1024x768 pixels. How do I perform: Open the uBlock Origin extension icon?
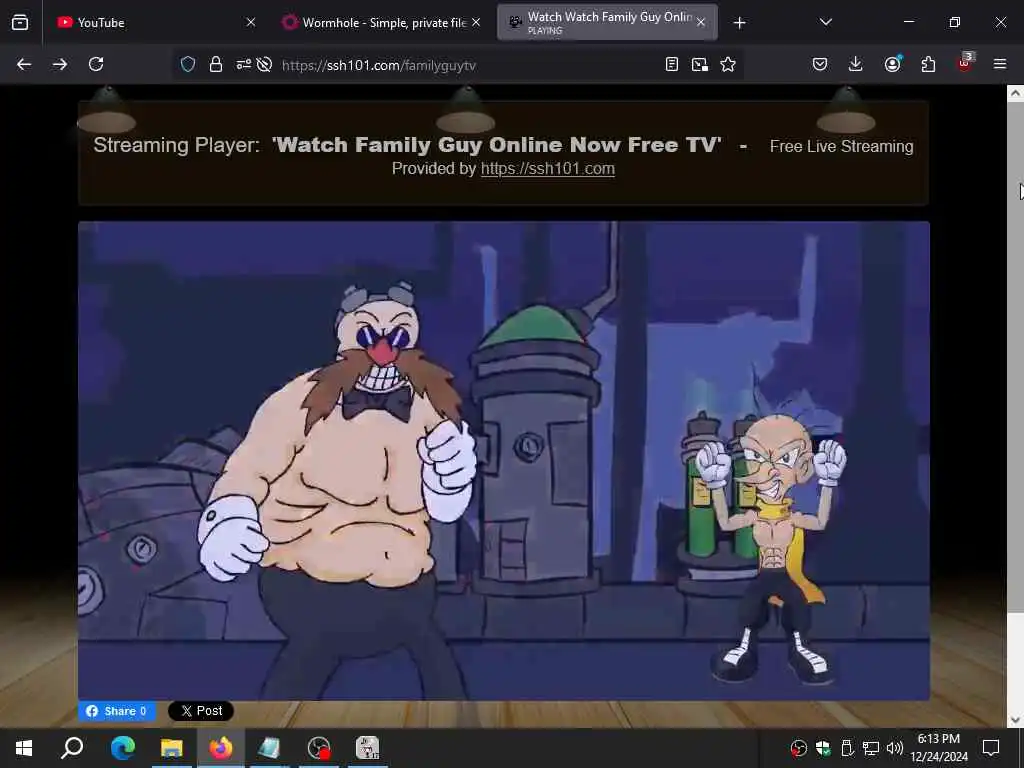click(x=965, y=63)
